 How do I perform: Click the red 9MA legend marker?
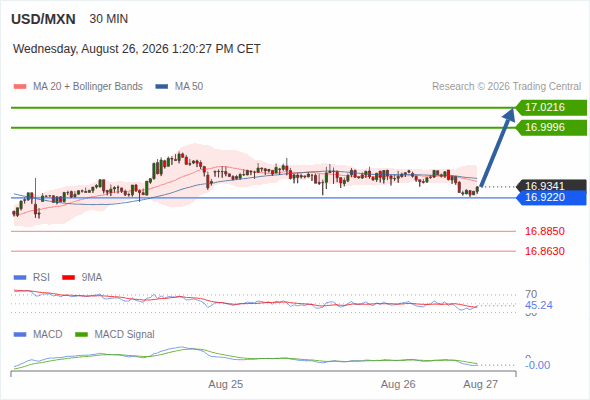(x=68, y=278)
